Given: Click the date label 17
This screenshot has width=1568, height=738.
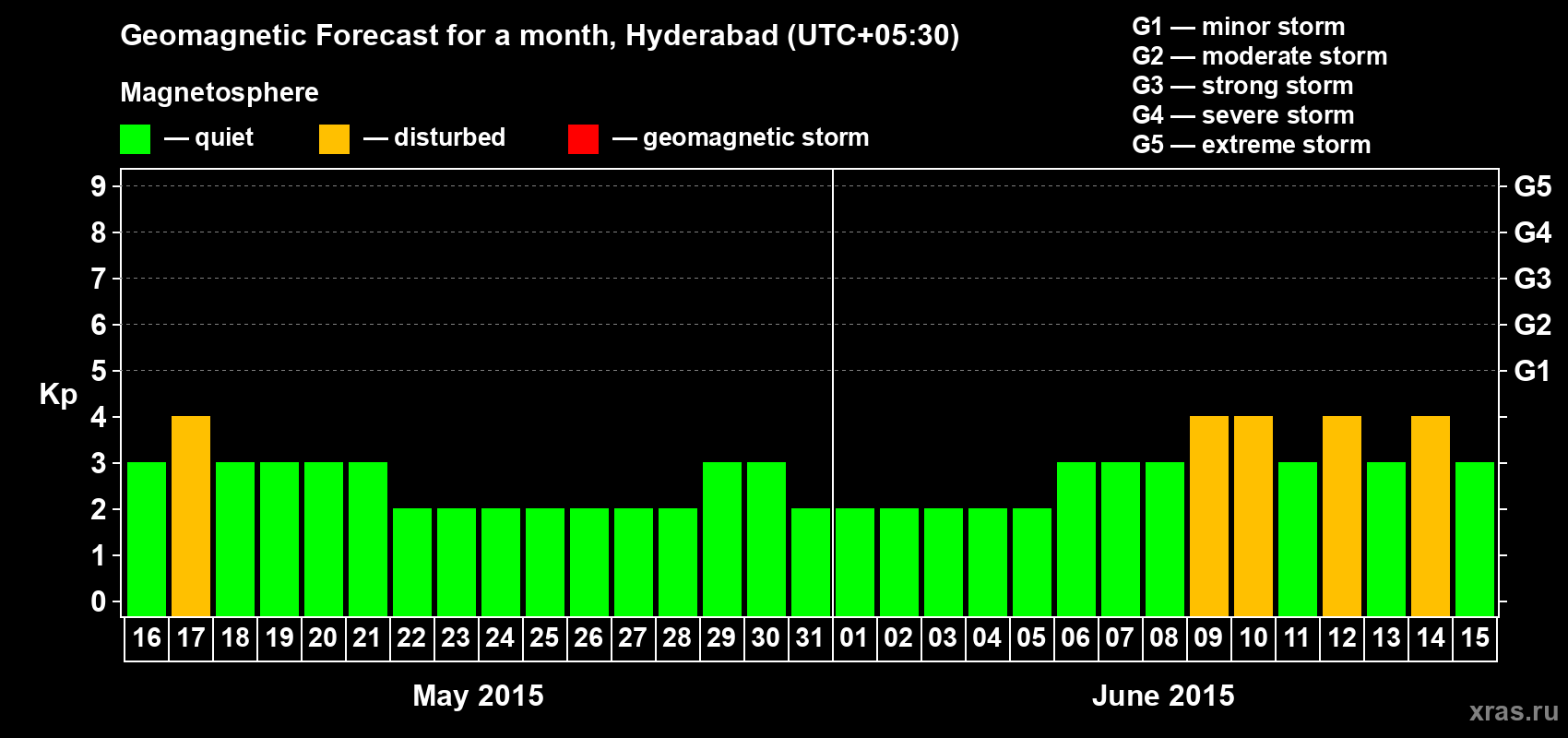Looking at the screenshot, I should tap(191, 637).
